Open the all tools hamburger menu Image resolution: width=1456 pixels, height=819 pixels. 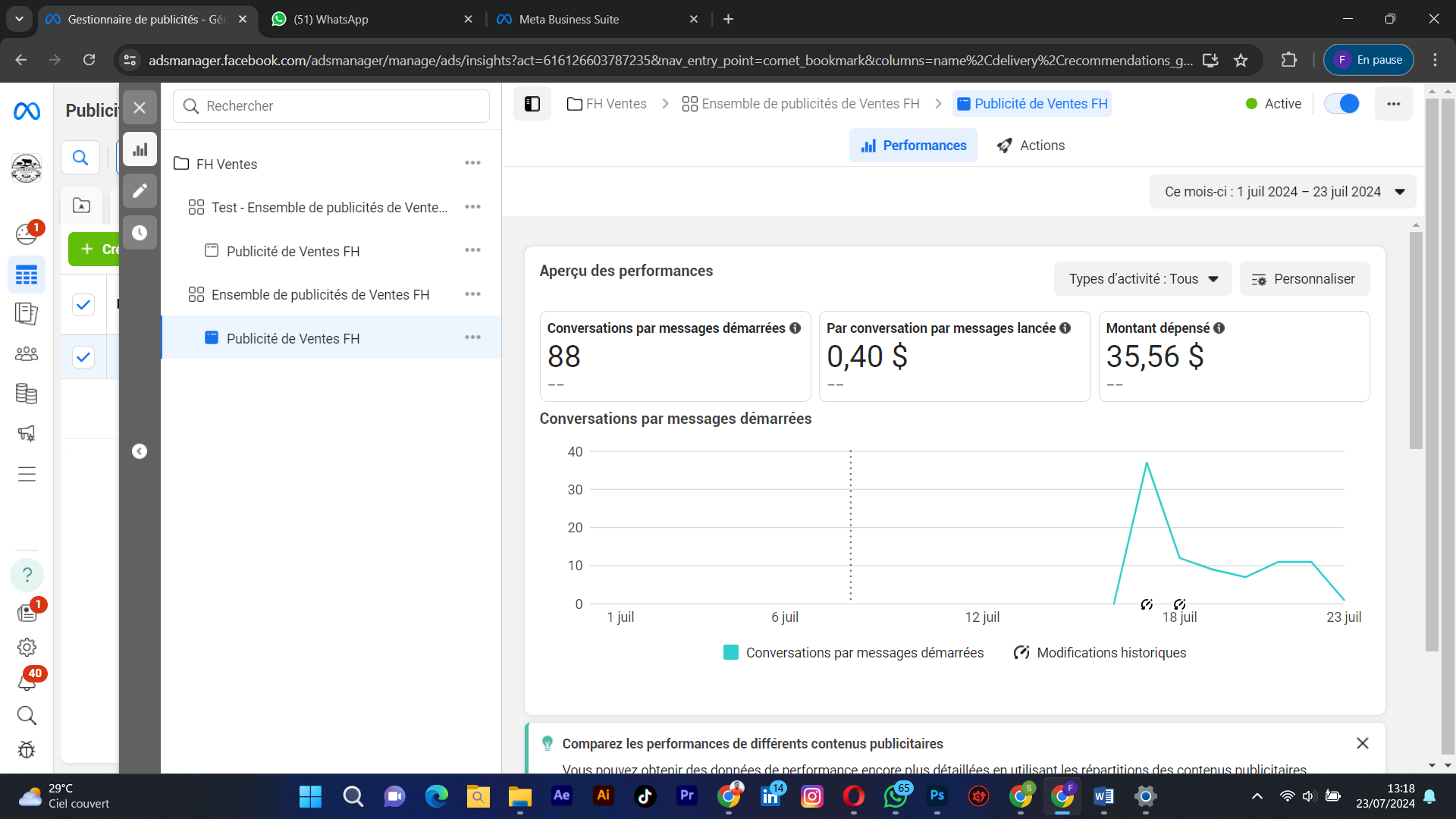coord(27,474)
